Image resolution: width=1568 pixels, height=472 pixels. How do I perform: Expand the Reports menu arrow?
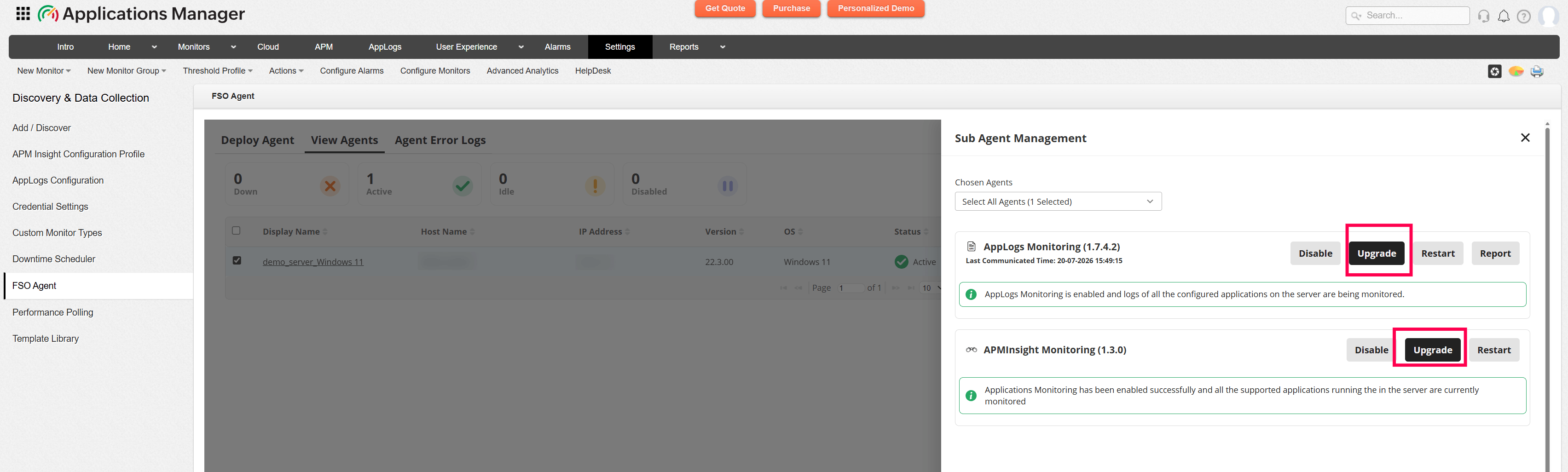[723, 47]
